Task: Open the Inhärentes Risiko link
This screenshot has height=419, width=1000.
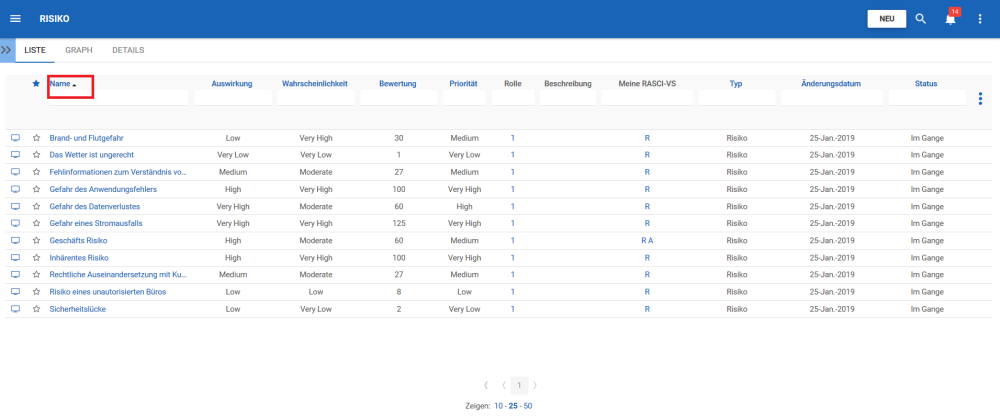Action: [79, 258]
